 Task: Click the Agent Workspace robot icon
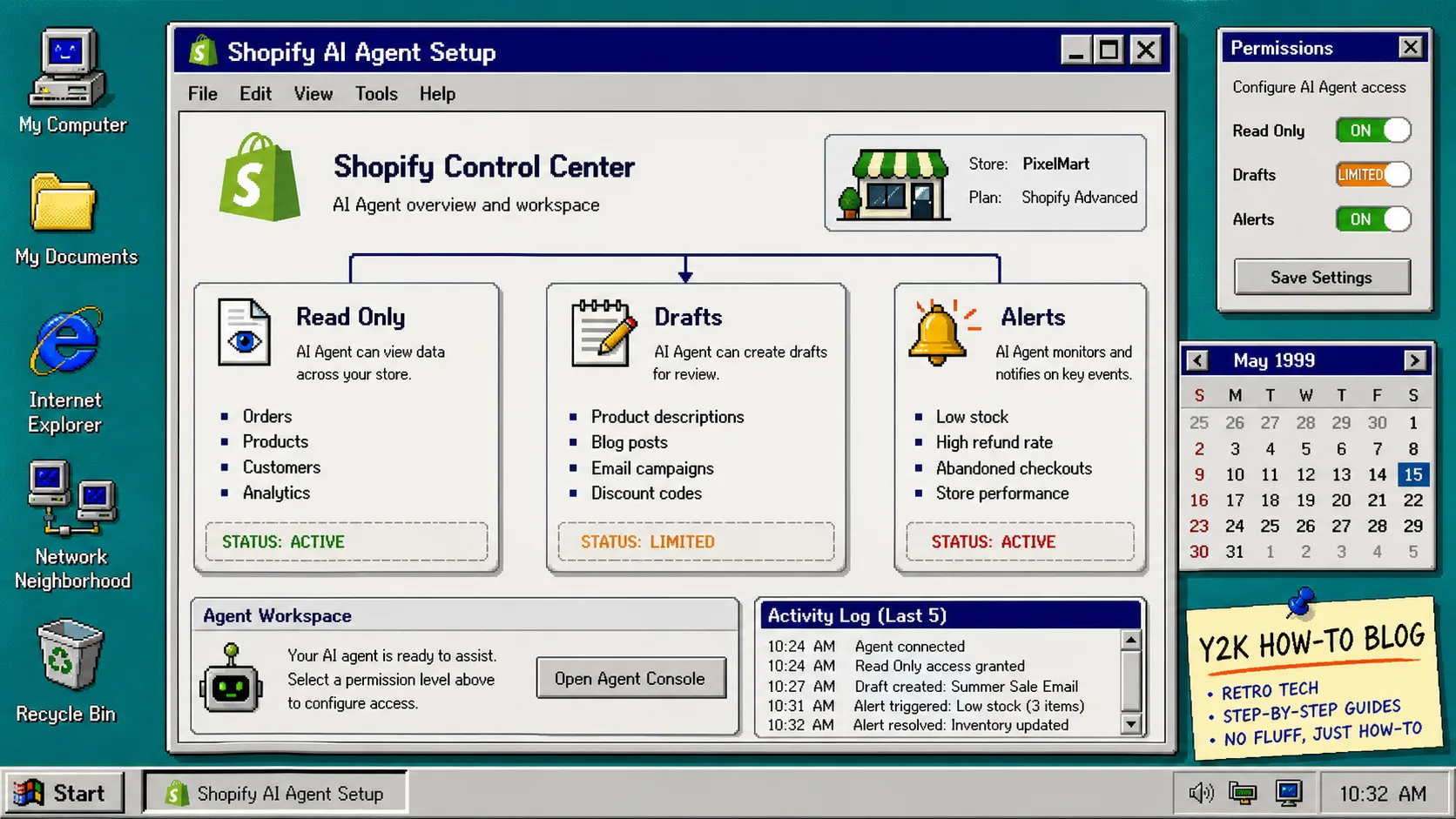pos(231,679)
